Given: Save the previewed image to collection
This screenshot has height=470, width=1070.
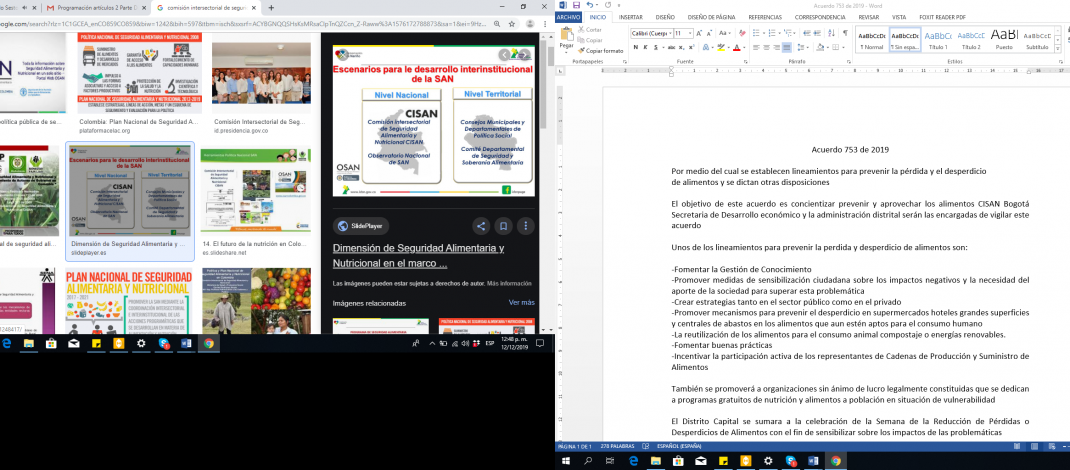Looking at the screenshot, I should click(x=504, y=226).
